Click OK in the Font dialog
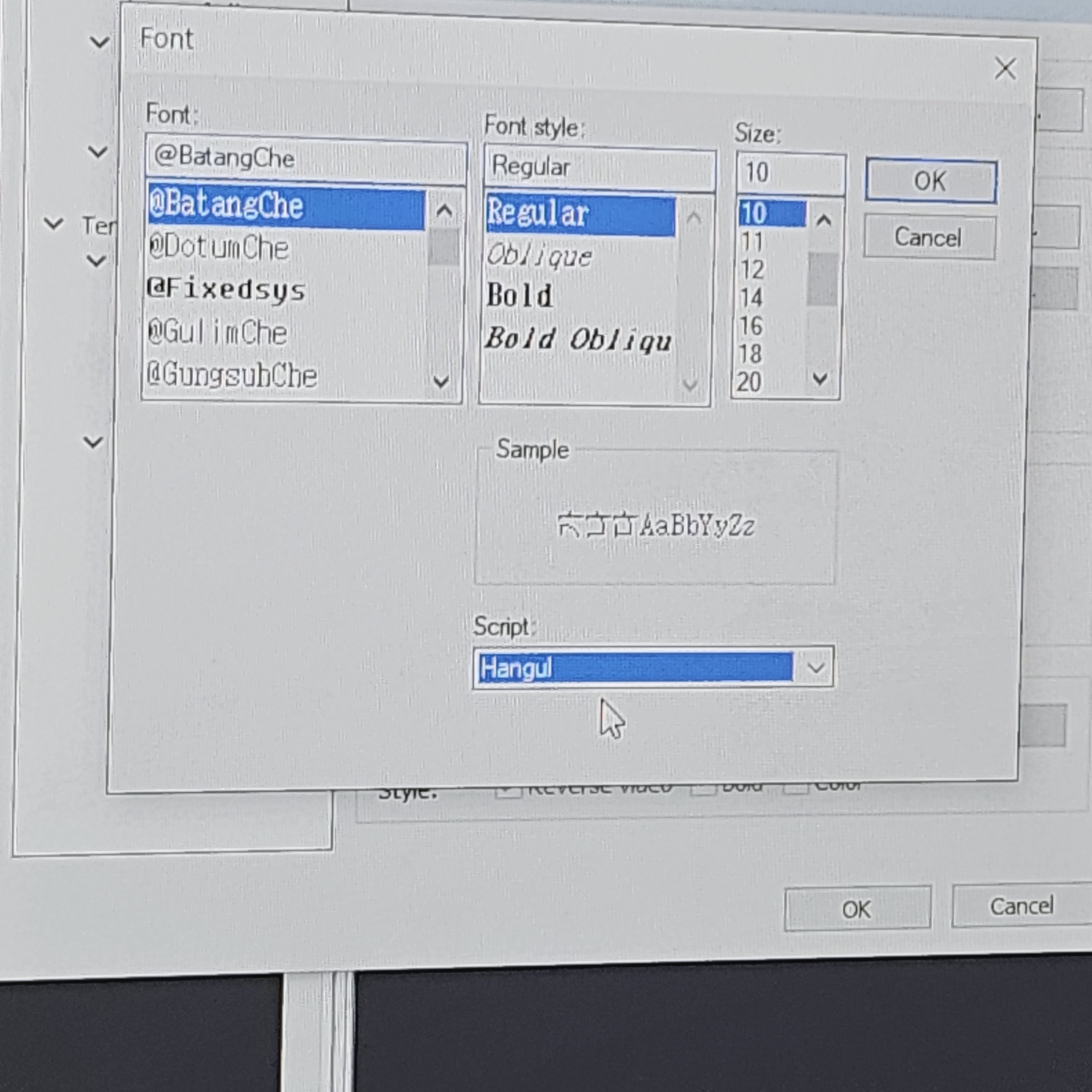Image resolution: width=1092 pixels, height=1092 pixels. [x=930, y=182]
